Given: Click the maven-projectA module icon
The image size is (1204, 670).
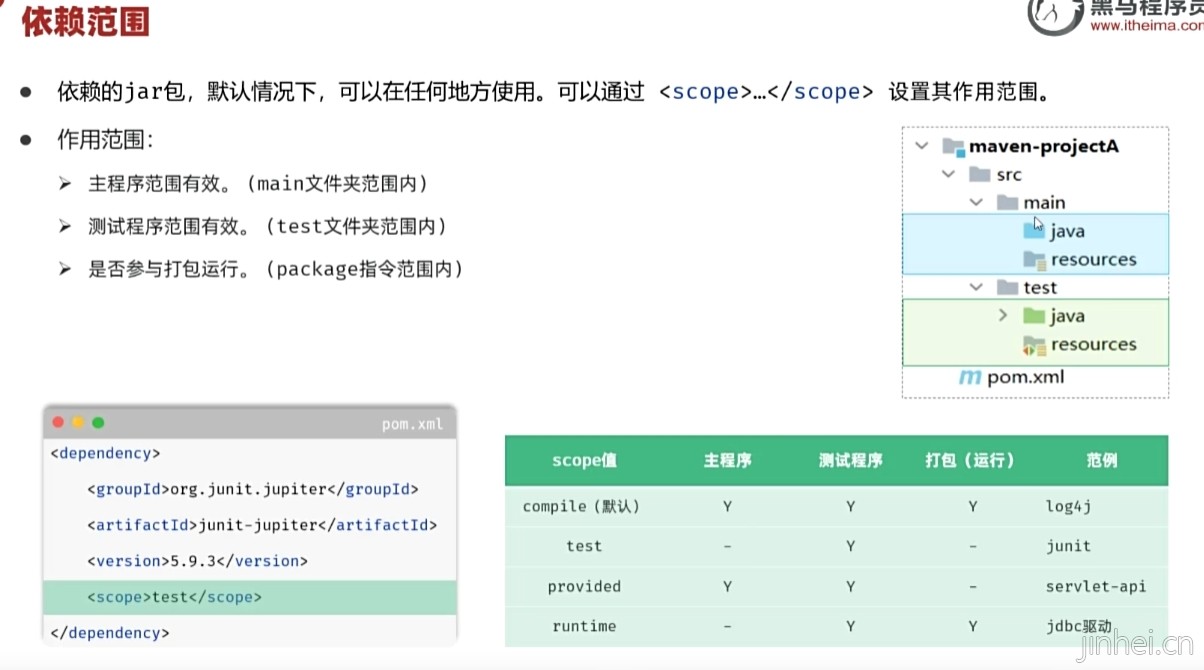Looking at the screenshot, I should pyautogui.click(x=953, y=146).
